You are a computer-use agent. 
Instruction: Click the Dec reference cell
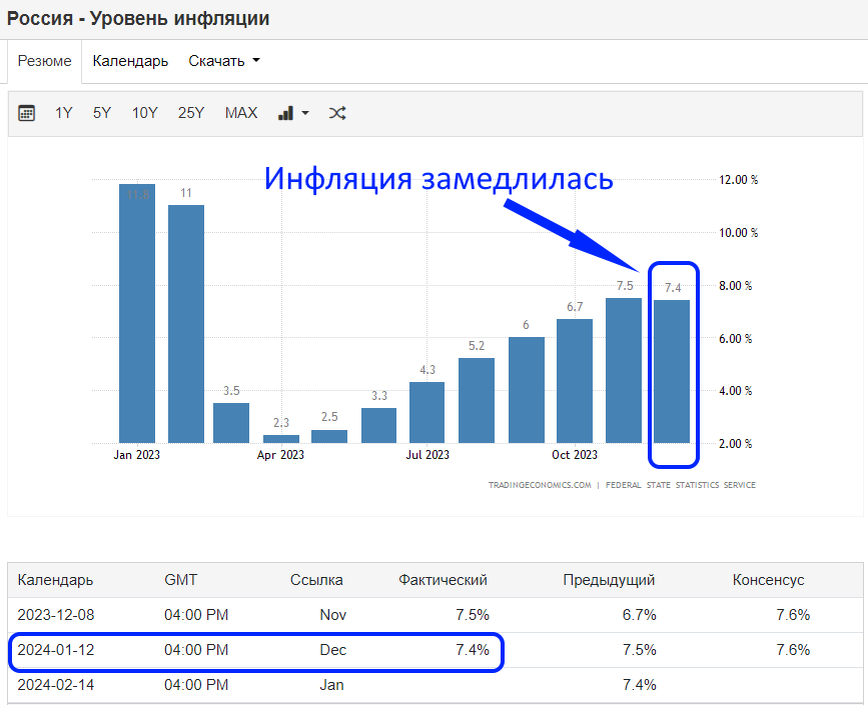pyautogui.click(x=333, y=650)
